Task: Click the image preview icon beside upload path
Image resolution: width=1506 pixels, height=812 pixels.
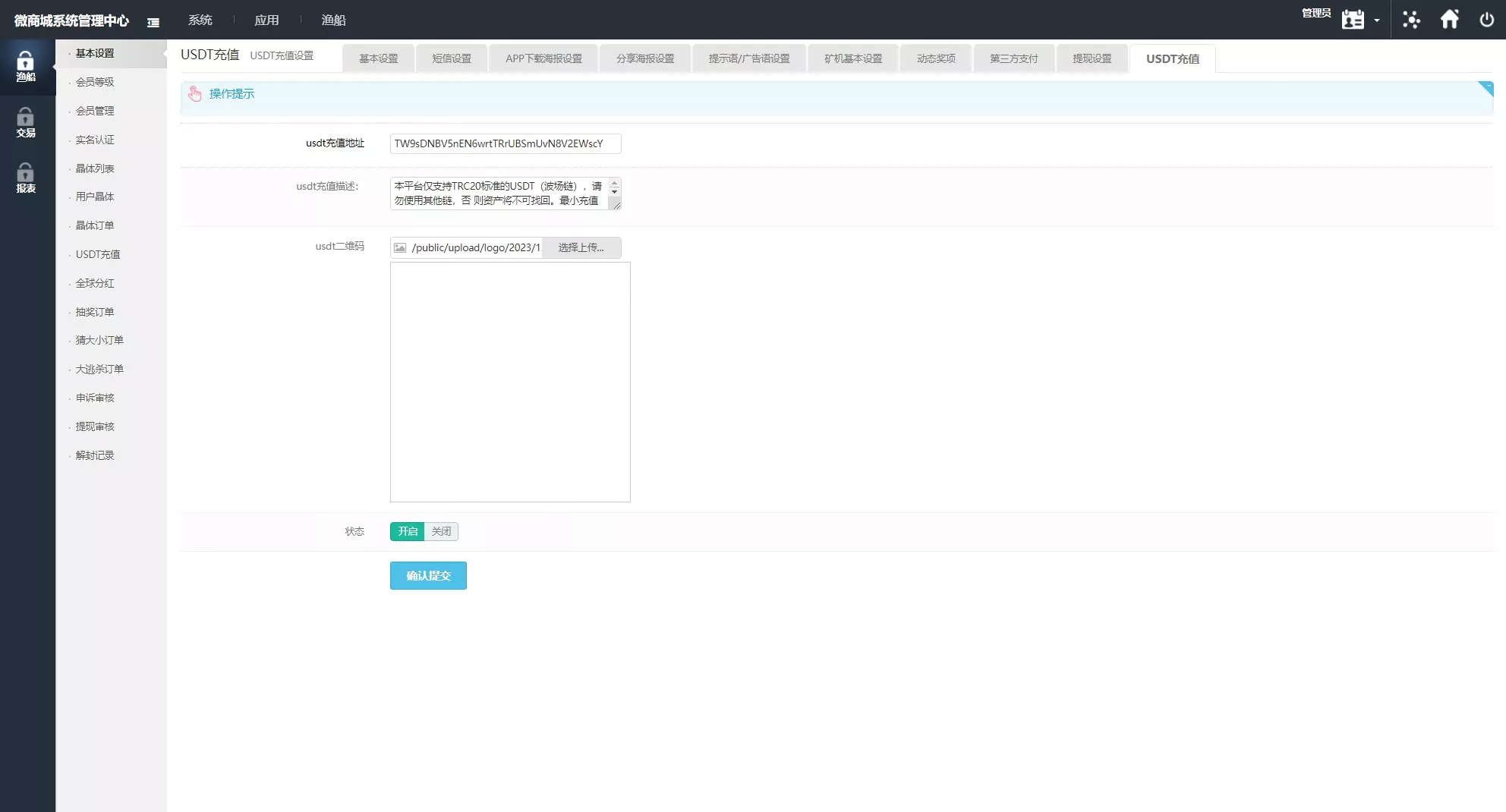Action: point(400,247)
